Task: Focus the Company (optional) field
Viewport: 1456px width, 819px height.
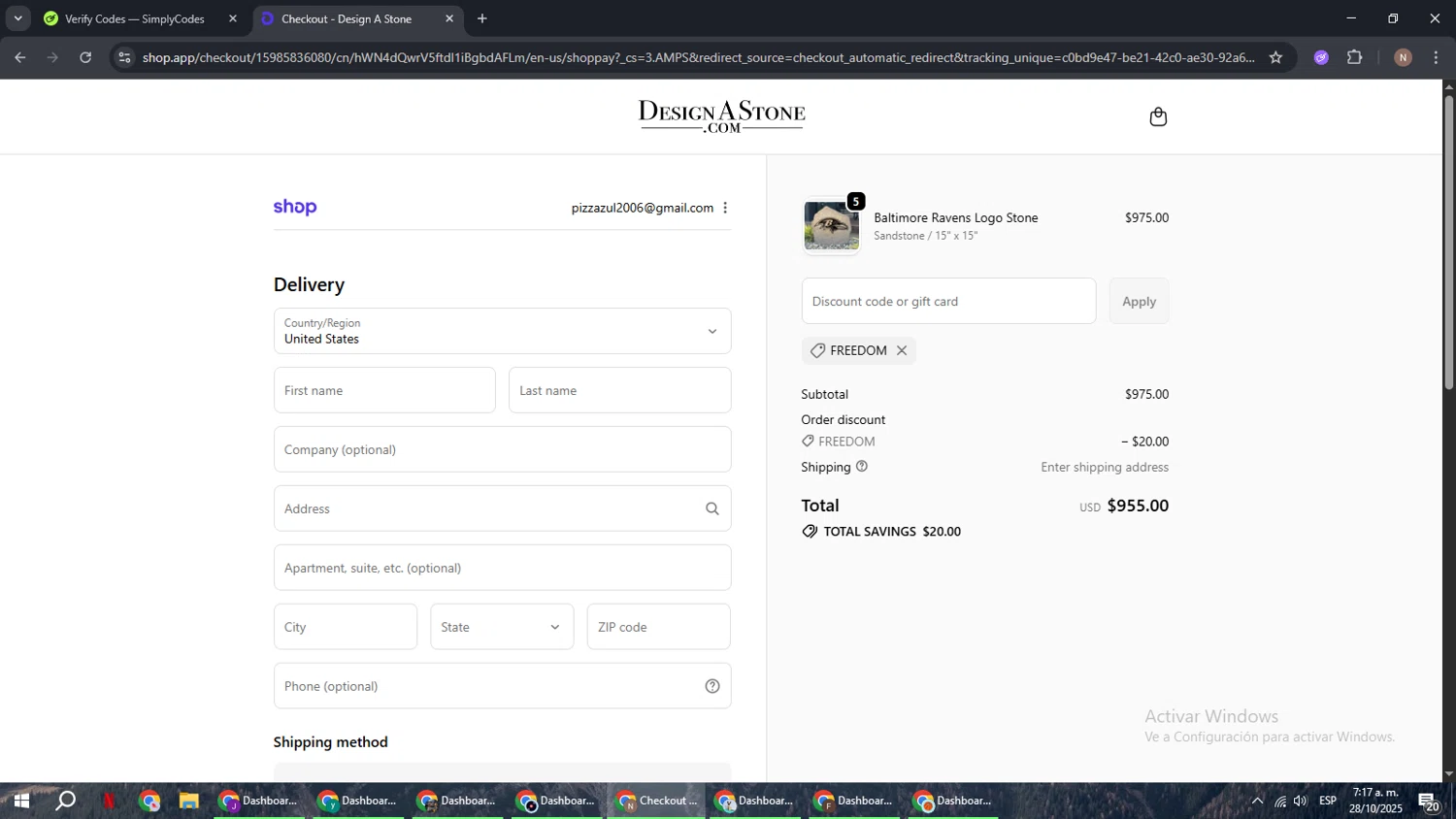Action: [x=502, y=449]
